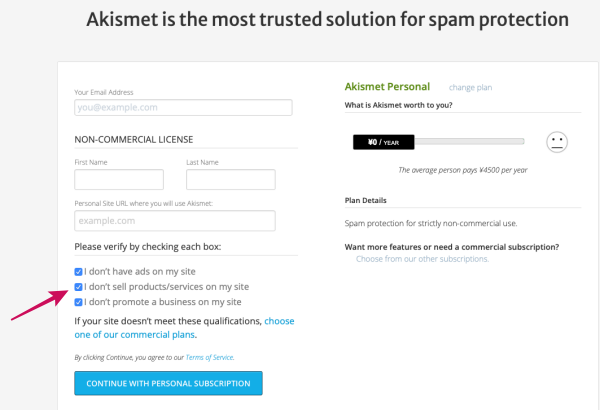This screenshot has height=410, width=600.
Task: Click the "change plan" link
Action: pyautogui.click(x=470, y=88)
